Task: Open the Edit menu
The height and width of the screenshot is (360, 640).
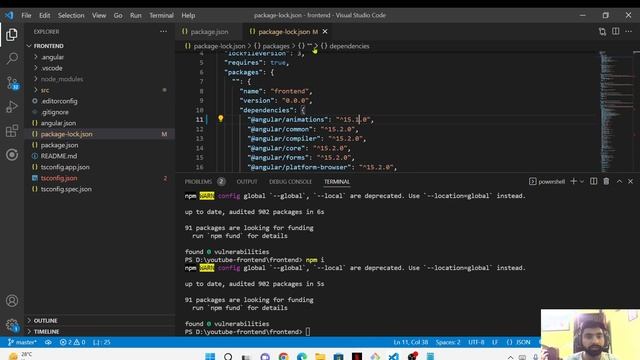Action: click(44, 15)
